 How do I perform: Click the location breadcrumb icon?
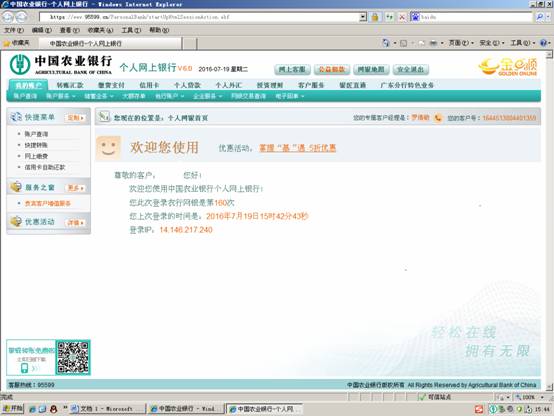(x=104, y=117)
